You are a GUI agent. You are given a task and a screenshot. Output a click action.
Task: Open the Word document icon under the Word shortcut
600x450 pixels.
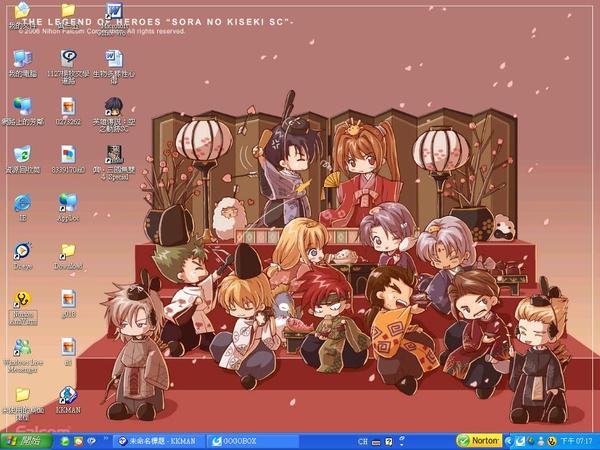coord(114,59)
